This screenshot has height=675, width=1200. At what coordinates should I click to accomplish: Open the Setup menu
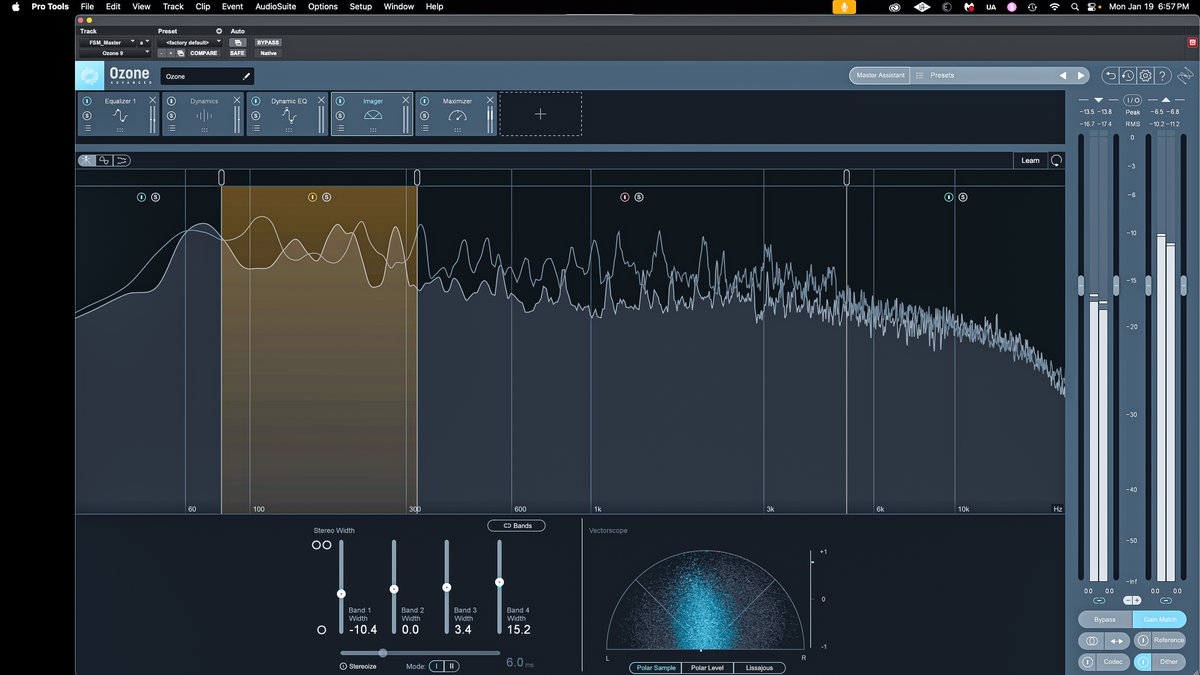360,6
